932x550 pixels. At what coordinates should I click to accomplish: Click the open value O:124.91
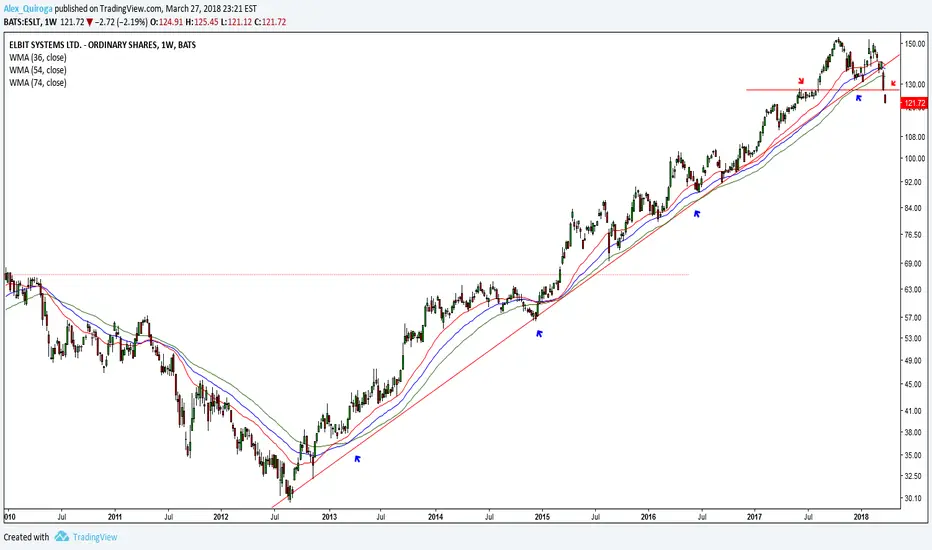point(168,22)
